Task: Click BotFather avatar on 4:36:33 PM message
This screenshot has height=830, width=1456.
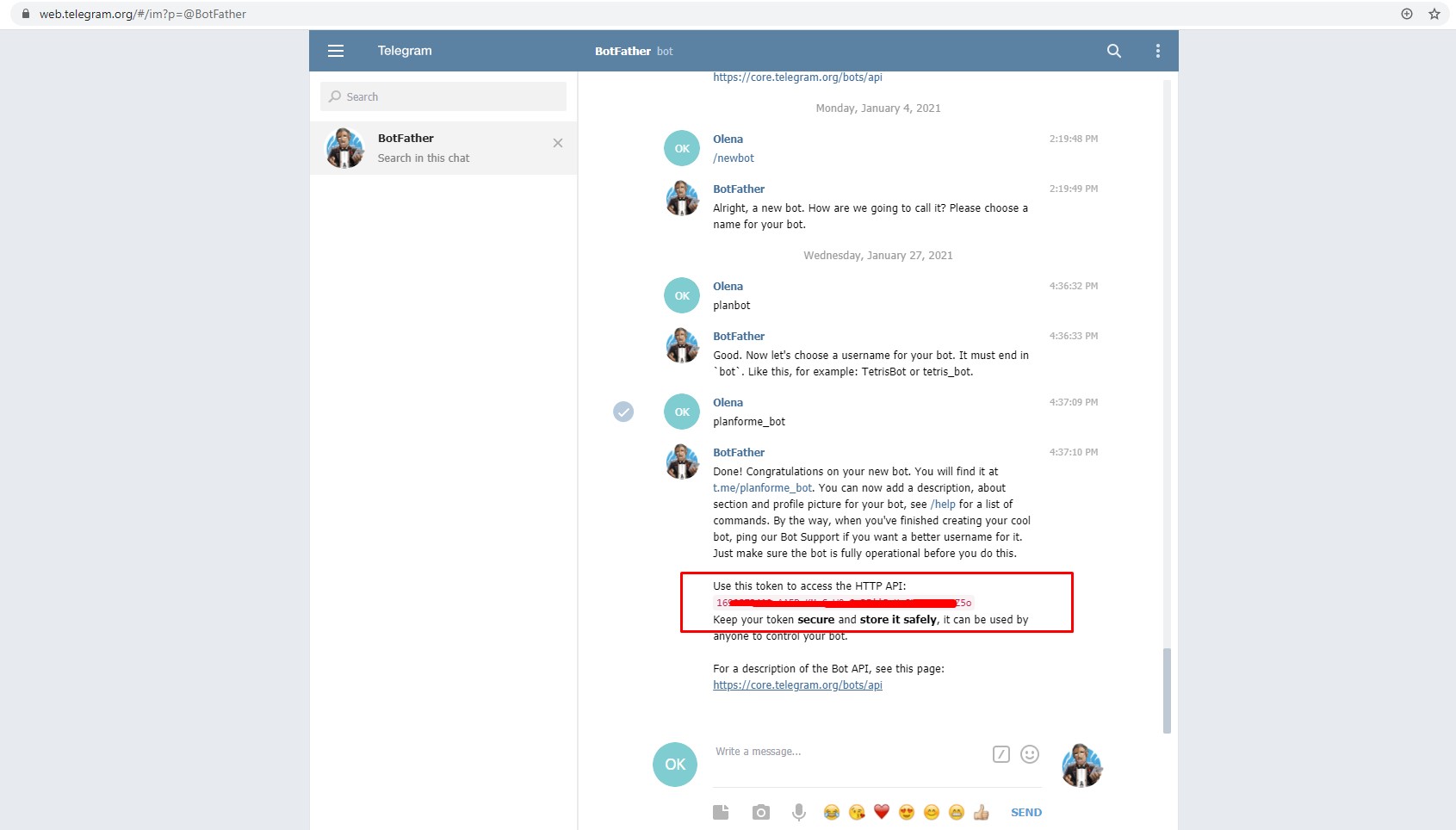Action: pos(682,345)
